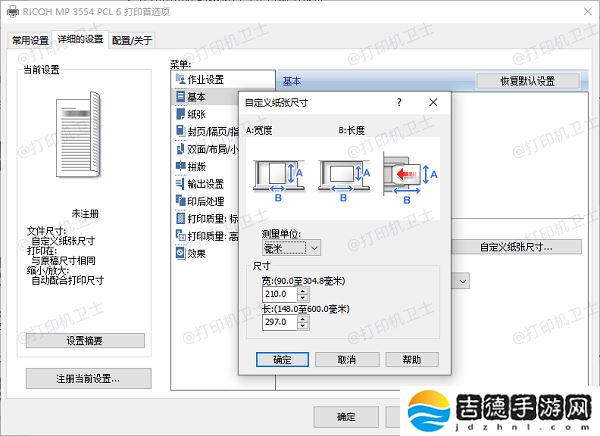Click the 纸张 menu icon
Viewport: 600px width, 436px height.
coord(180,114)
